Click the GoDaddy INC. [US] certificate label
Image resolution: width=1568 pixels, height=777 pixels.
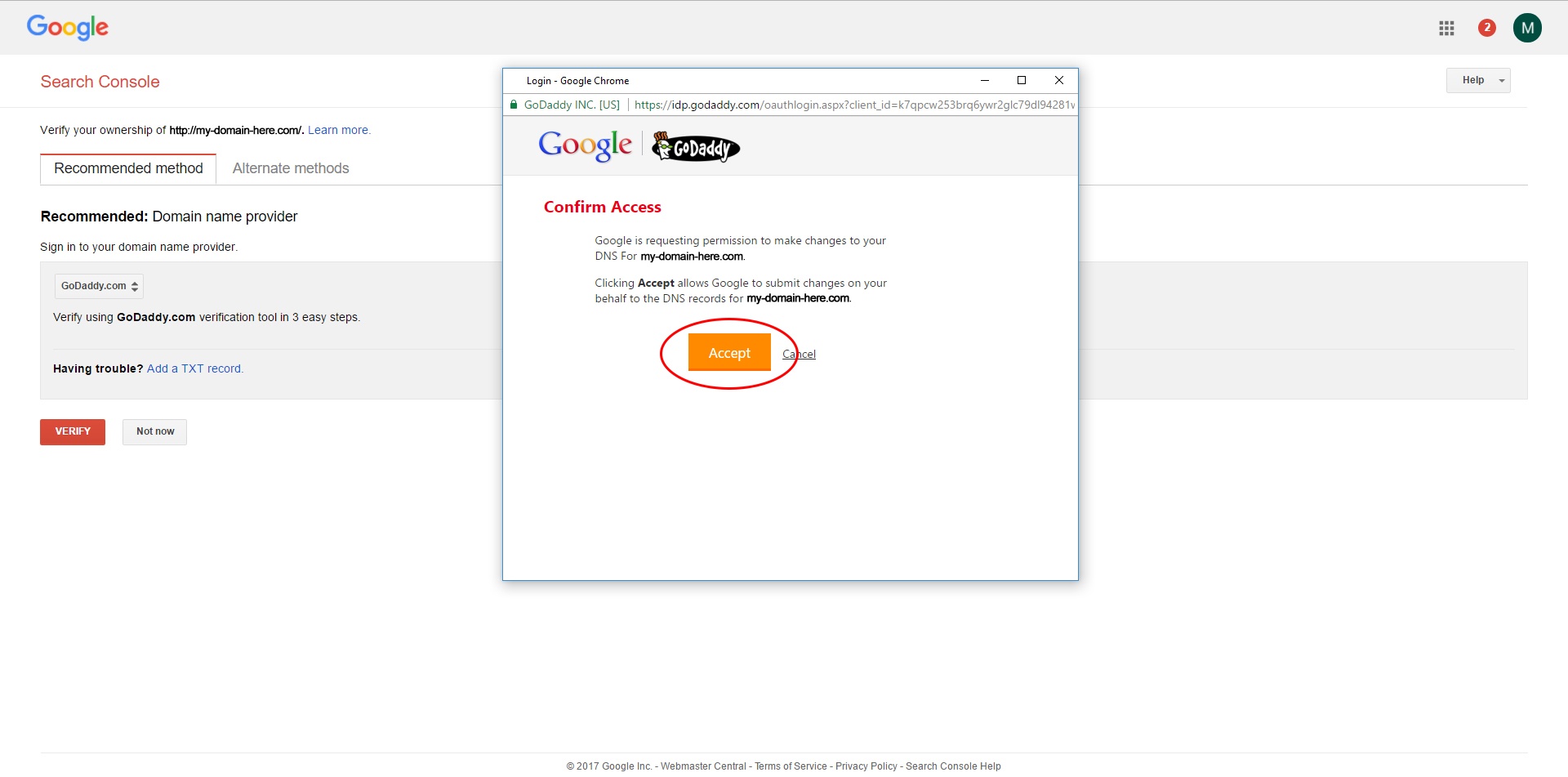click(x=572, y=105)
